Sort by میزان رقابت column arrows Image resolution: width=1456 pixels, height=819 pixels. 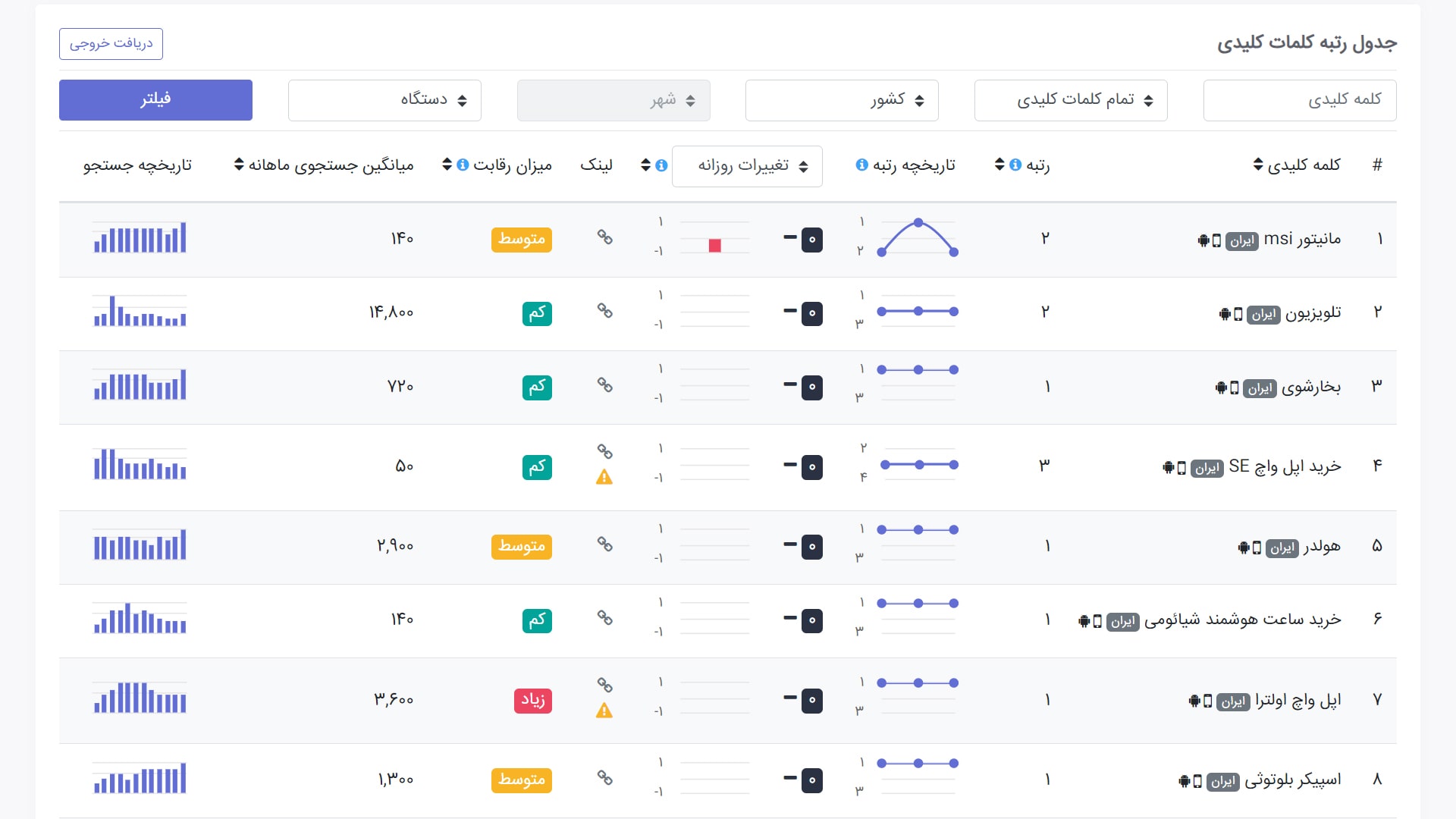click(447, 165)
